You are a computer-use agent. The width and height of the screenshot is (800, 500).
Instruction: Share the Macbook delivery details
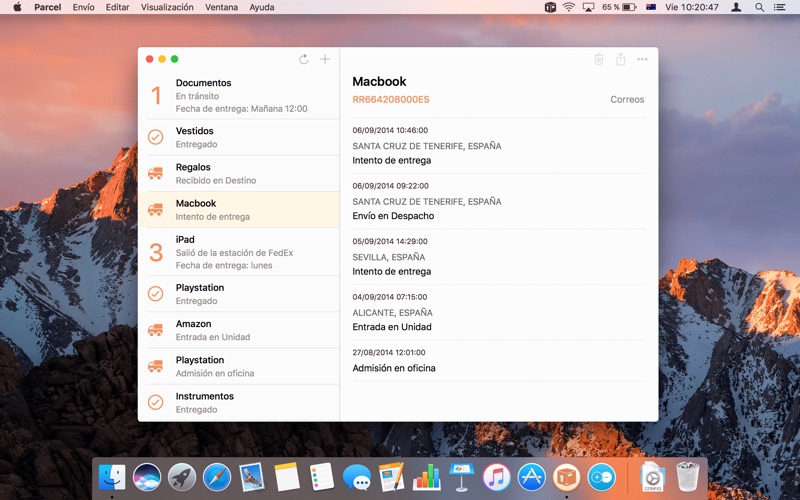620,59
